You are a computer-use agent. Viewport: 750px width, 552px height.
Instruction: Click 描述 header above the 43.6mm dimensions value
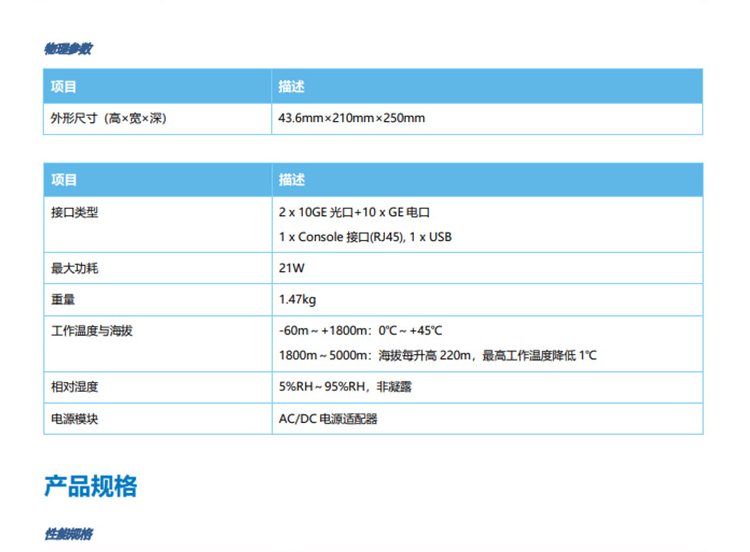click(291, 87)
